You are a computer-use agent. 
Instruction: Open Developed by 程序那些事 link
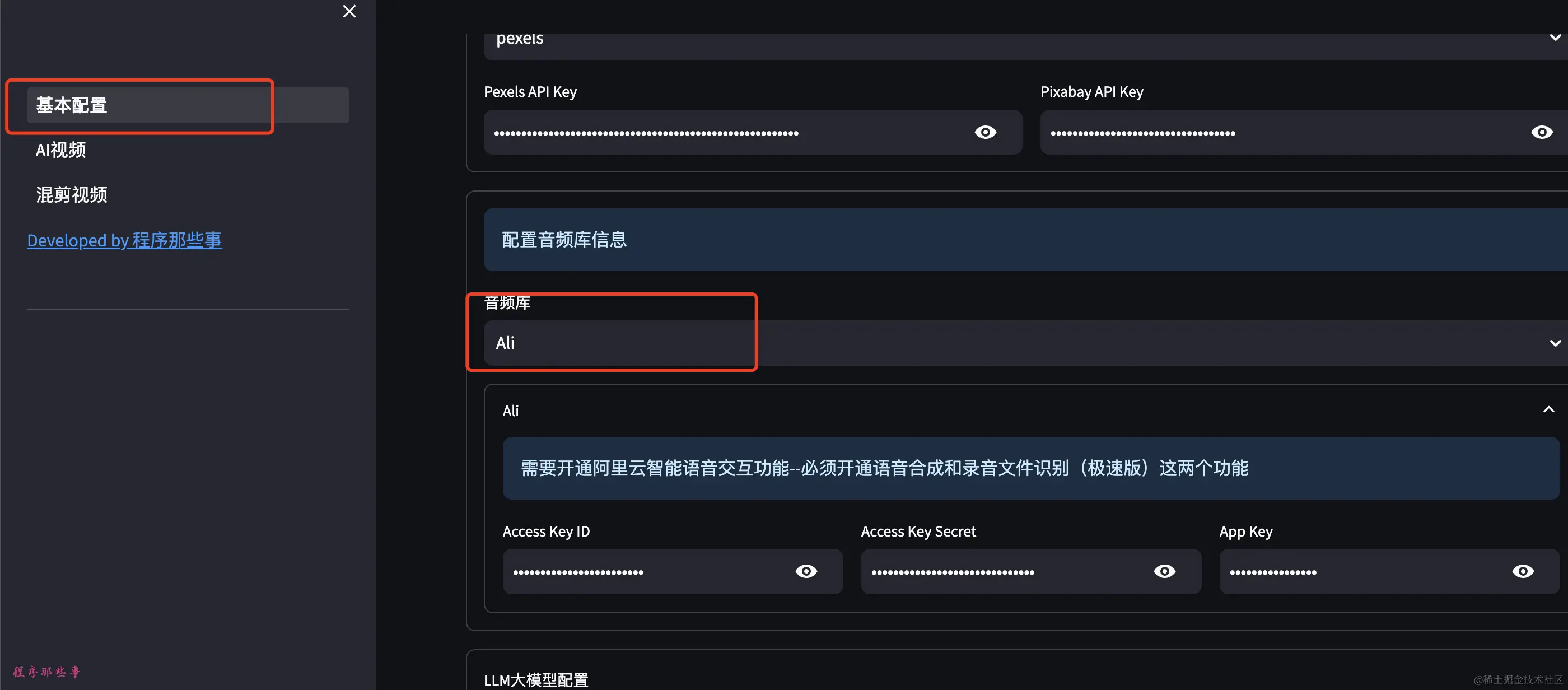[124, 240]
